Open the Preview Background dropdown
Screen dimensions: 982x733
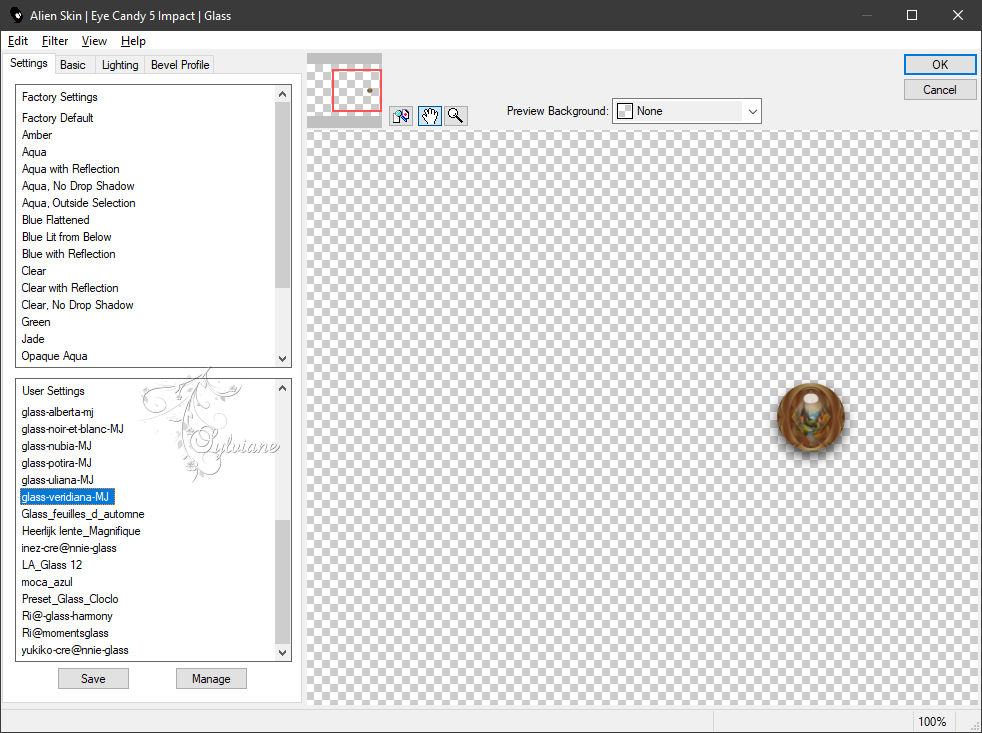tap(686, 111)
